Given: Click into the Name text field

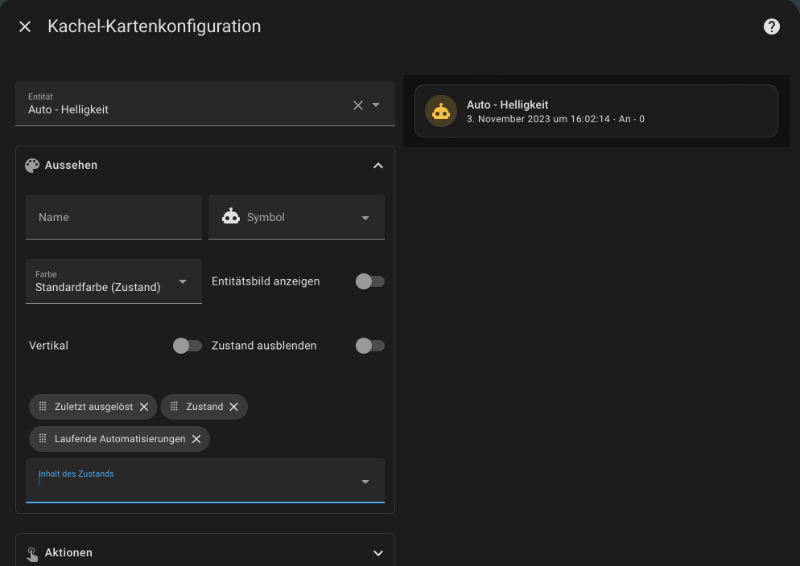Looking at the screenshot, I should pos(113,217).
